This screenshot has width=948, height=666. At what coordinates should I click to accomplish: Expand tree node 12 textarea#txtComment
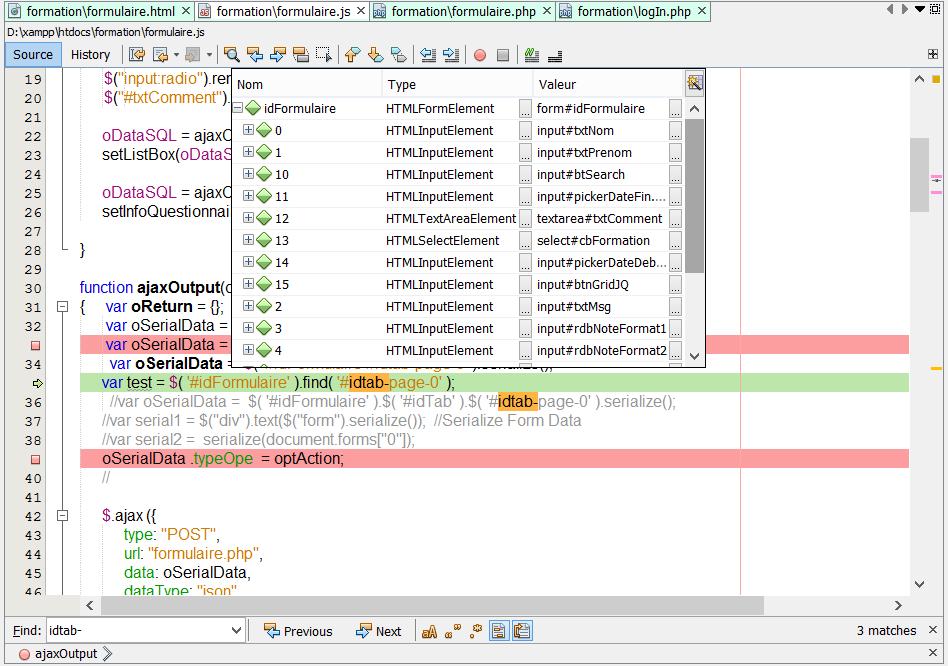248,218
